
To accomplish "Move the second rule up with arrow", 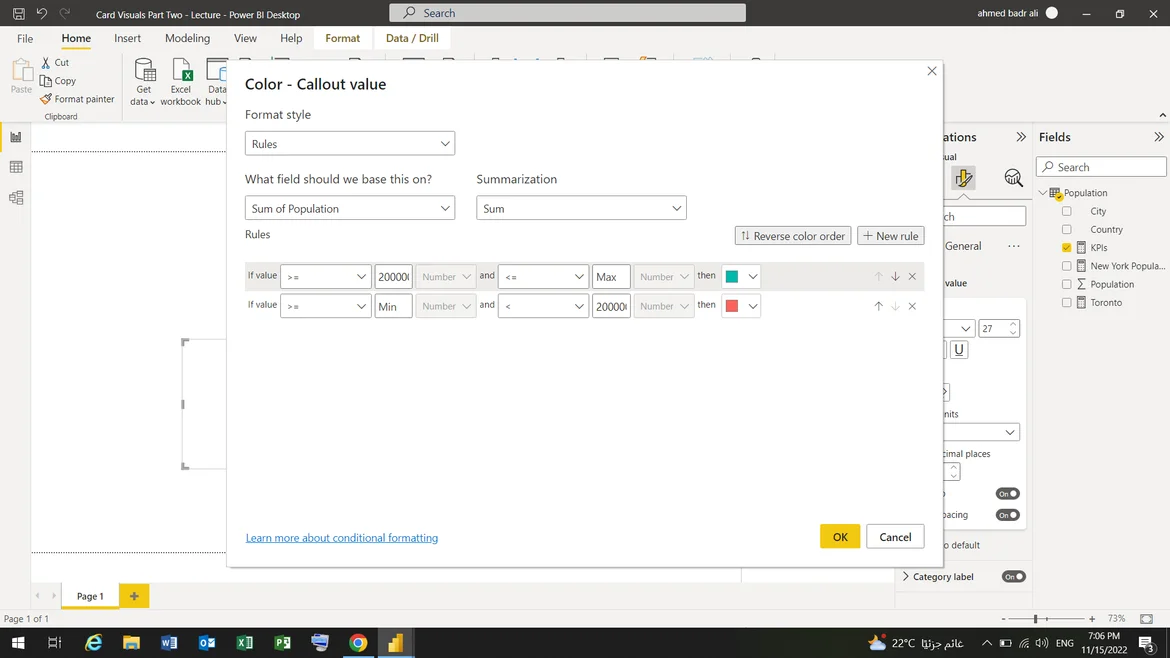I will (x=878, y=307).
